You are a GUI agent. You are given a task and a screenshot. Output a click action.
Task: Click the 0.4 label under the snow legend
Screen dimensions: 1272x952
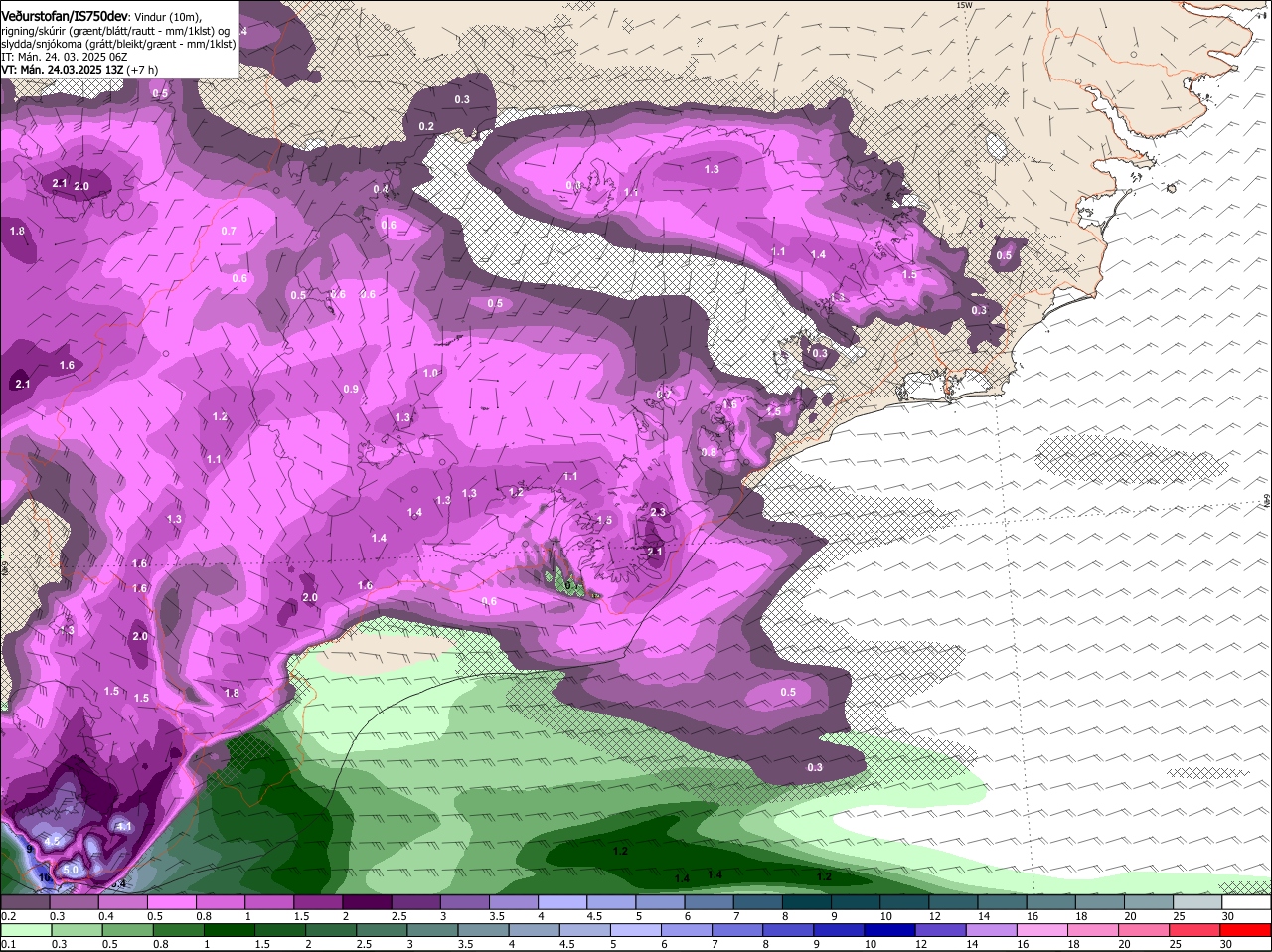pos(105,916)
